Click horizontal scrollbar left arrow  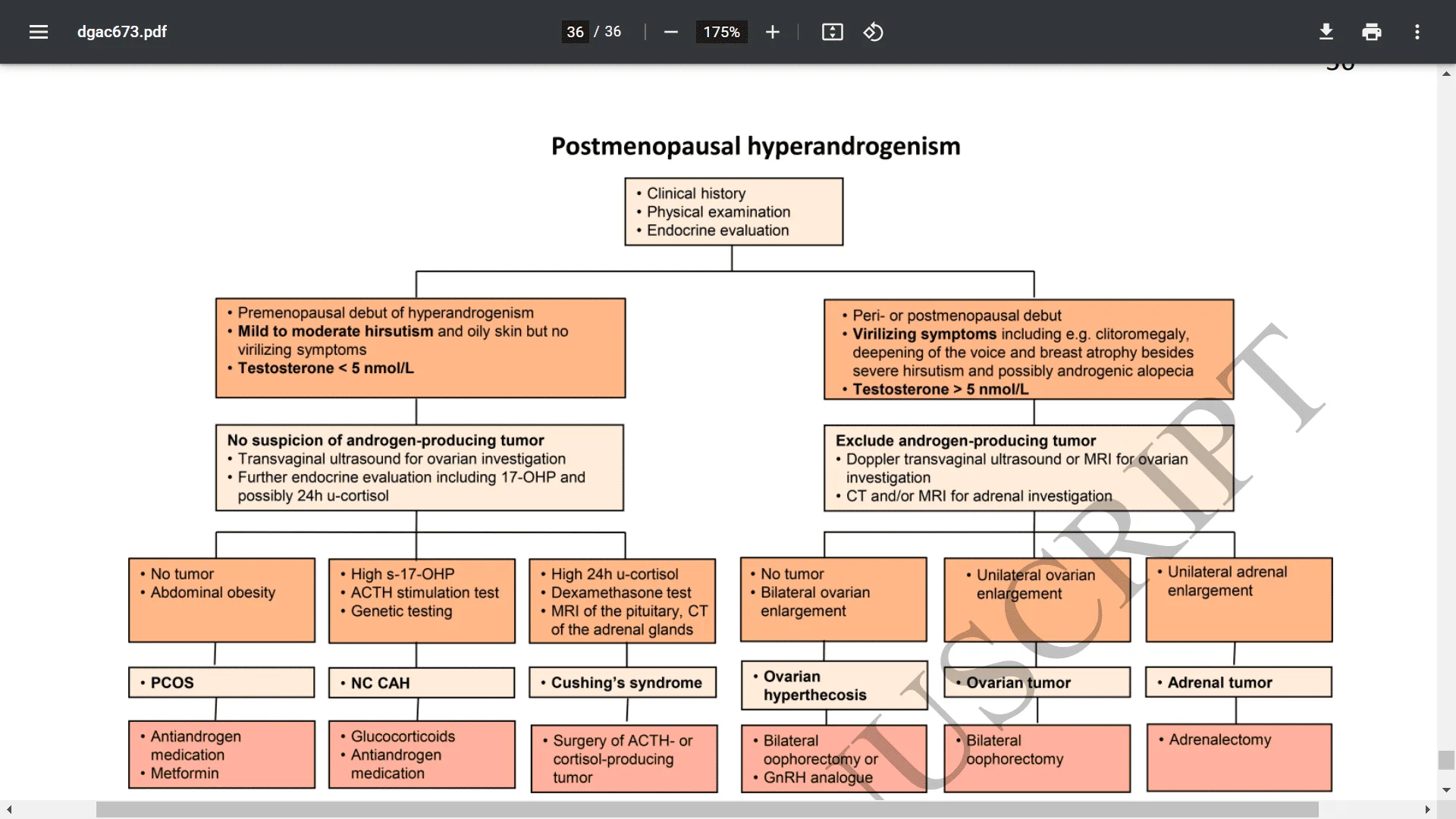click(9, 810)
